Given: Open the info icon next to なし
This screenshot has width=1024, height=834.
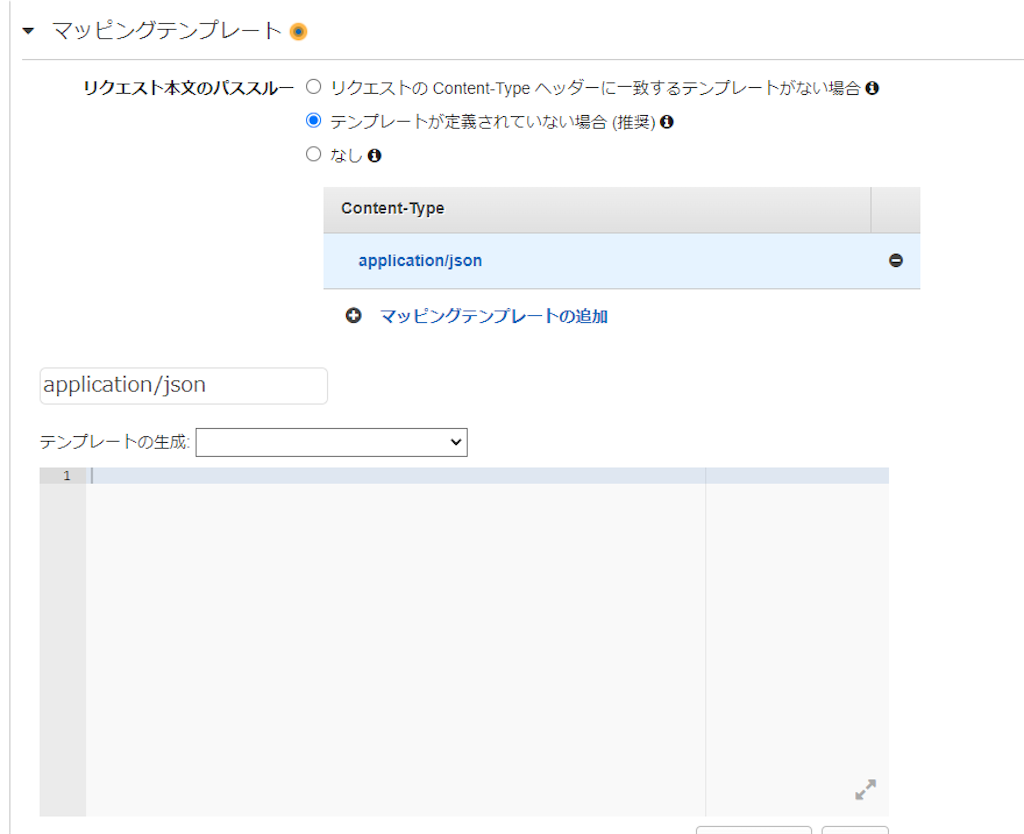Looking at the screenshot, I should [374, 155].
